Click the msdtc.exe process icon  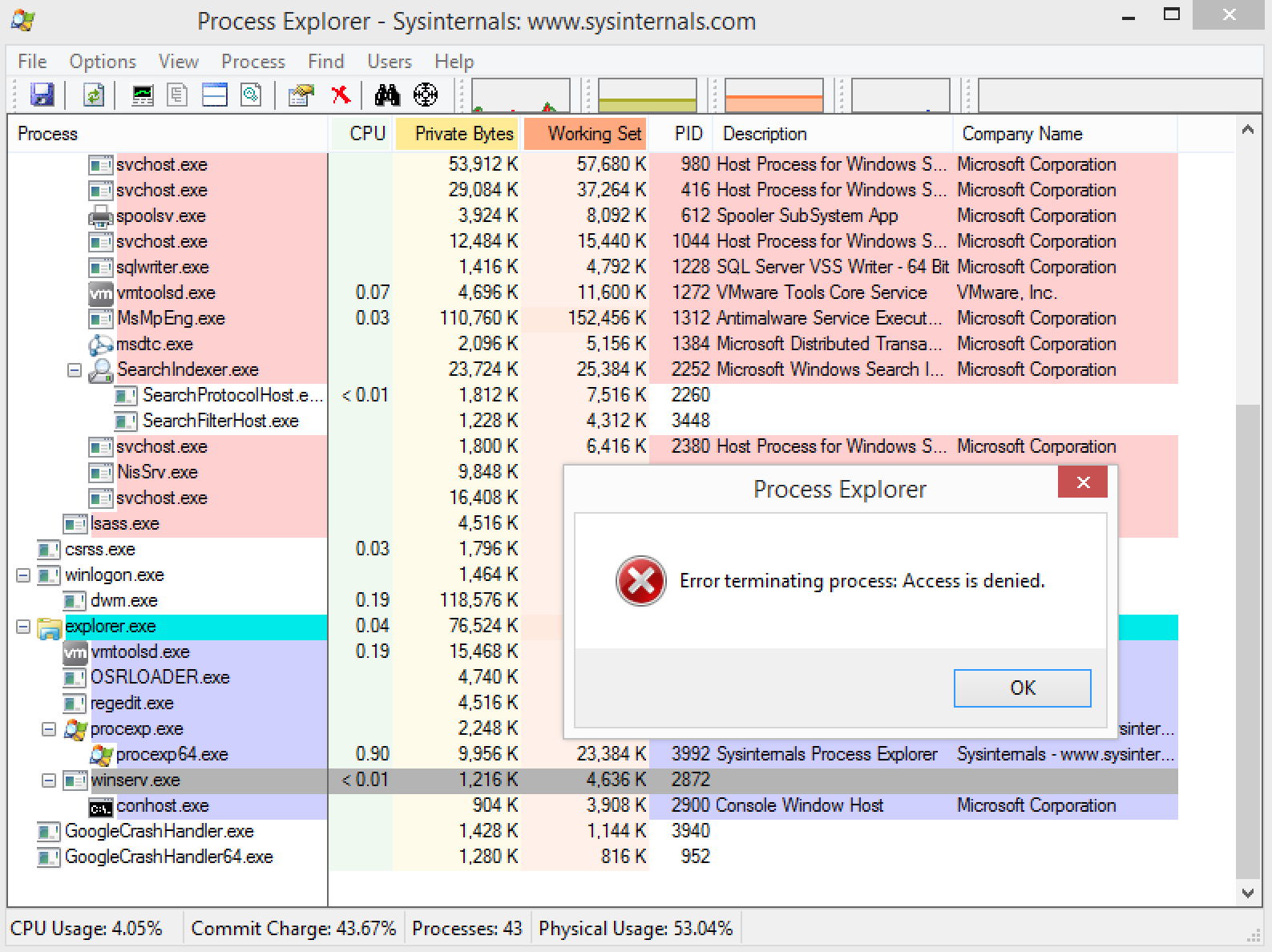pyautogui.click(x=100, y=344)
